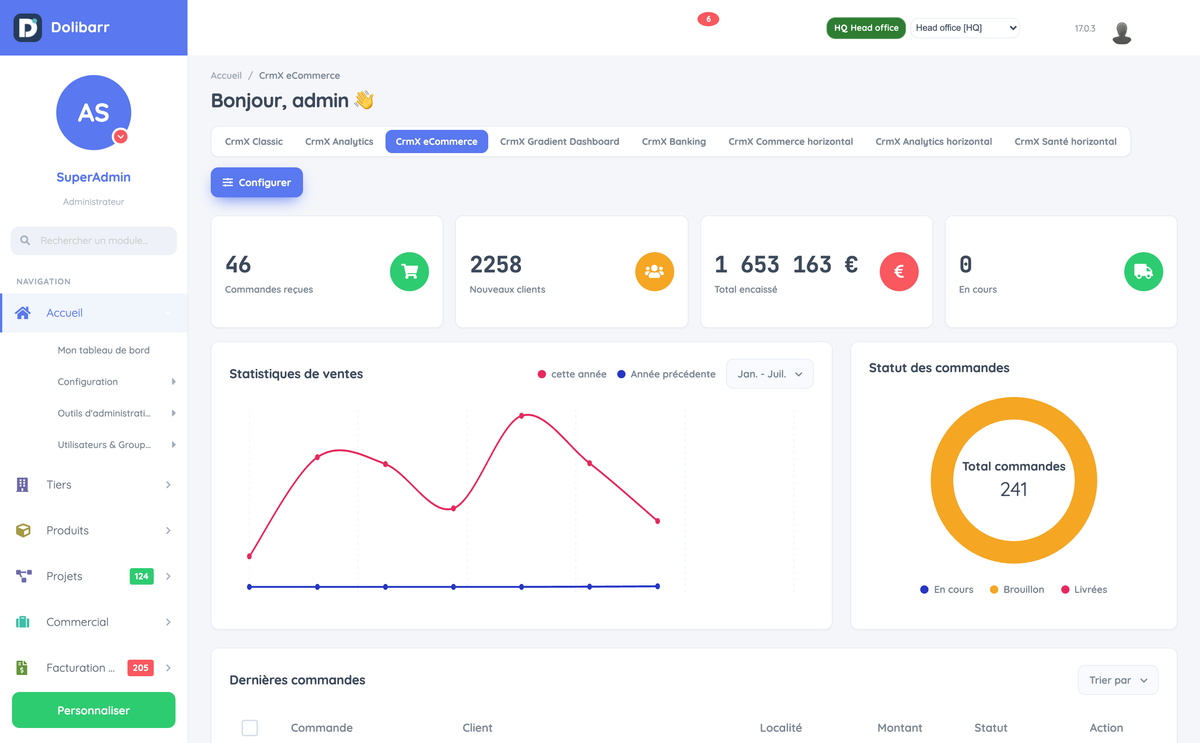The height and width of the screenshot is (743, 1200).
Task: Toggle the 'Brouillon' donut legend
Action: [x=1017, y=590]
